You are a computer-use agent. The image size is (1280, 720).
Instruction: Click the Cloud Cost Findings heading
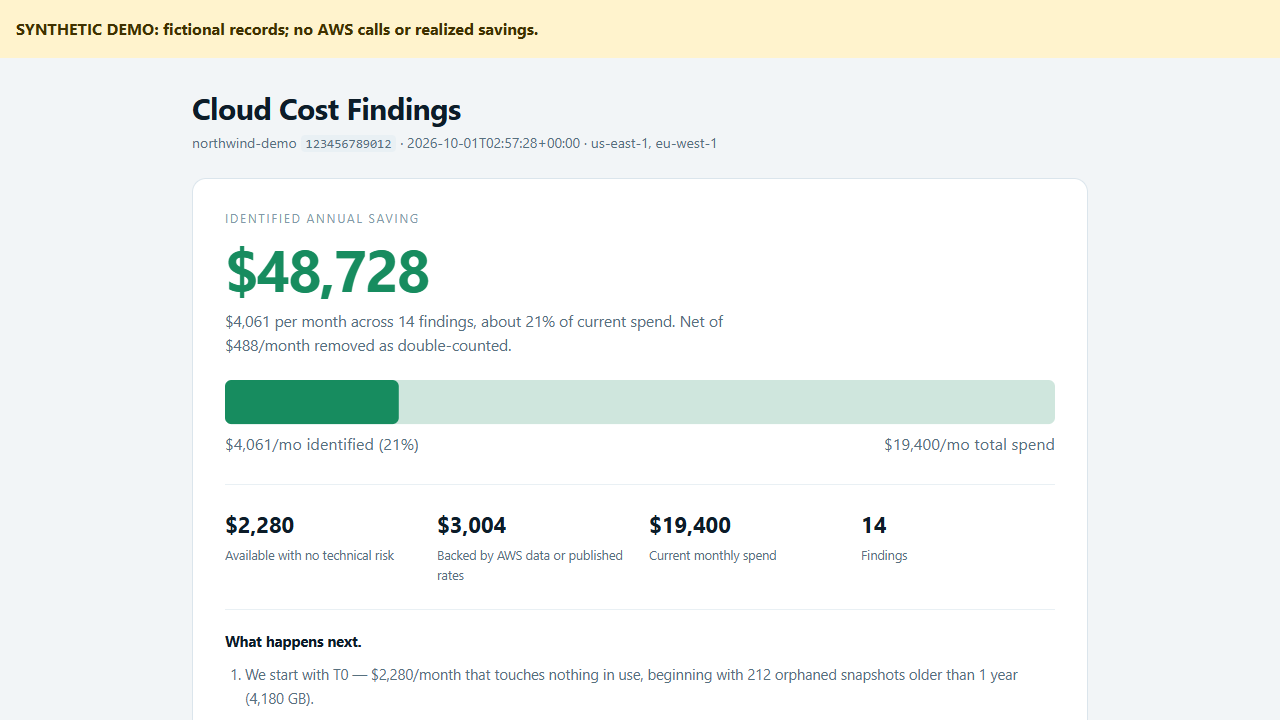coord(326,110)
